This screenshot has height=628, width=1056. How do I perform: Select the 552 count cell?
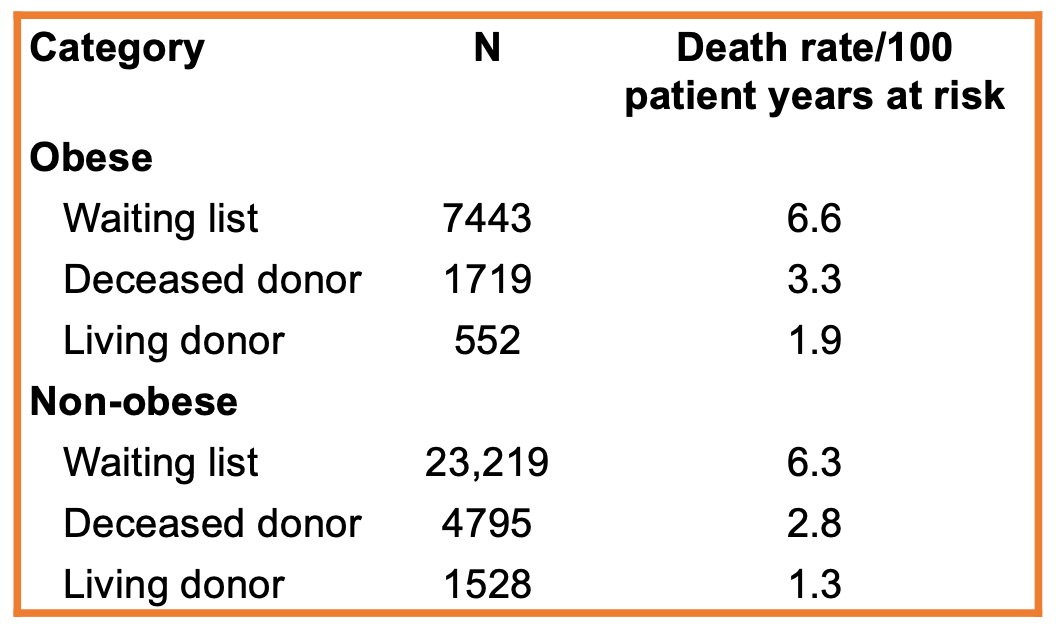tap(487, 341)
